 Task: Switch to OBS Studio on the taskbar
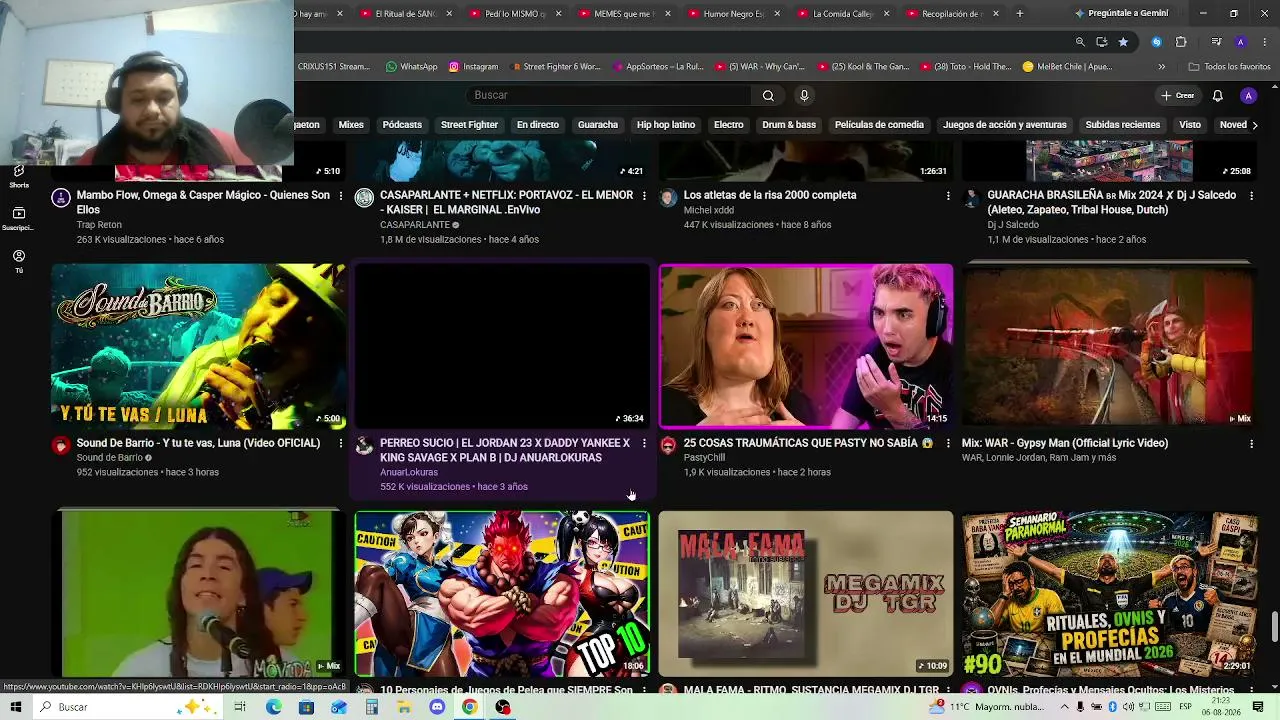pyautogui.click(x=503, y=707)
